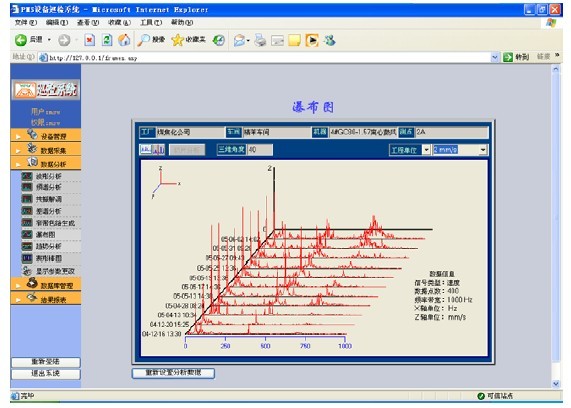Select 瀑布图 waterfall chart sidebar item
The width and height of the screenshot is (571, 408).
(46, 235)
